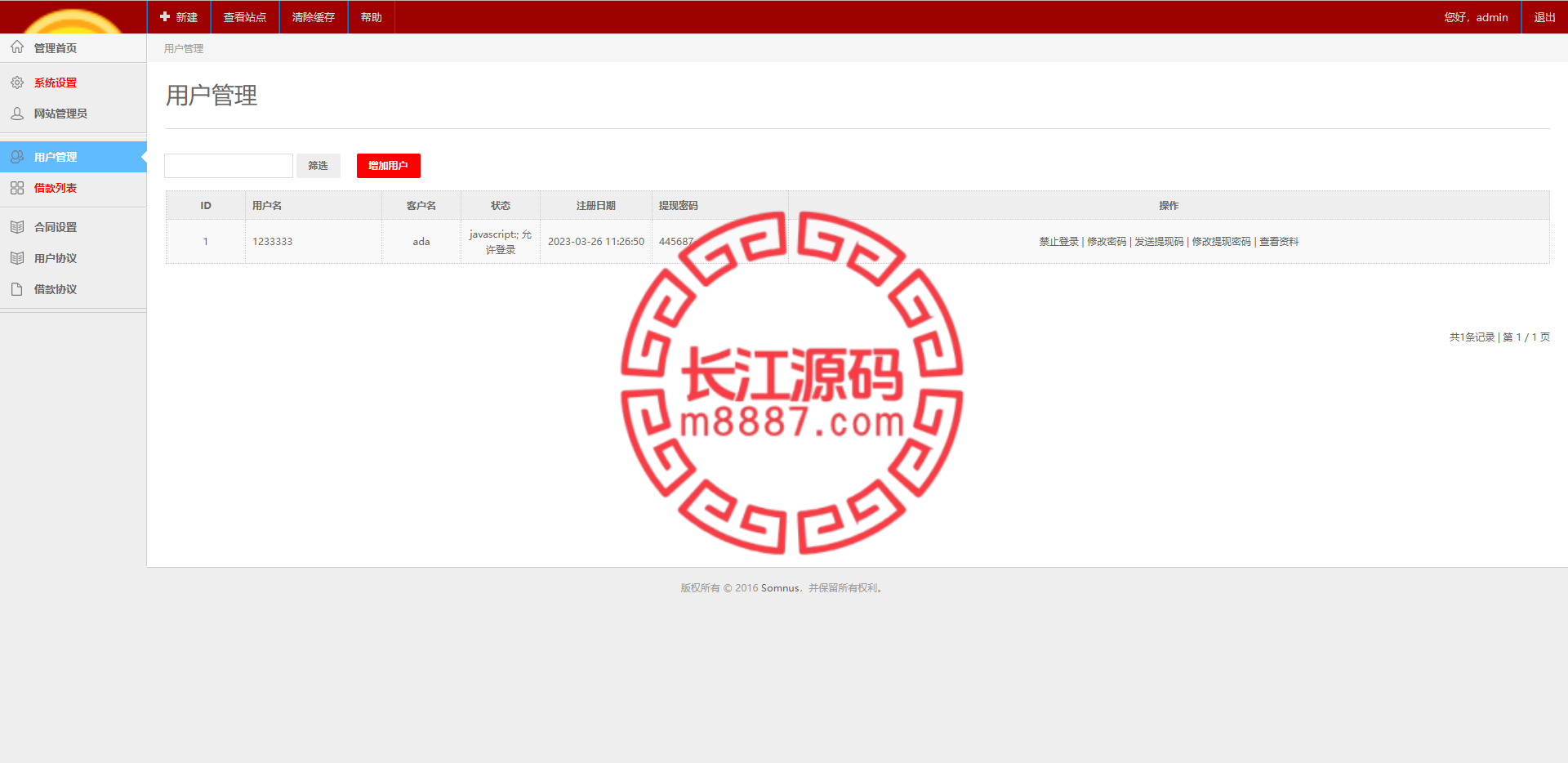This screenshot has width=1568, height=763.
Task: Click 退出 to log out
Action: 1544,17
